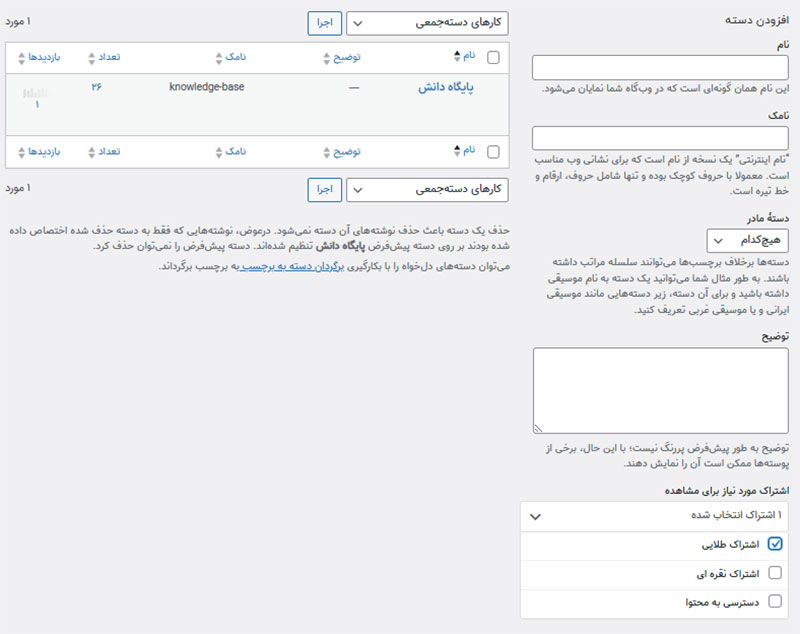
Task: Open top کارهای دسته‌جمعی bulk actions dropdown
Action: tap(427, 23)
